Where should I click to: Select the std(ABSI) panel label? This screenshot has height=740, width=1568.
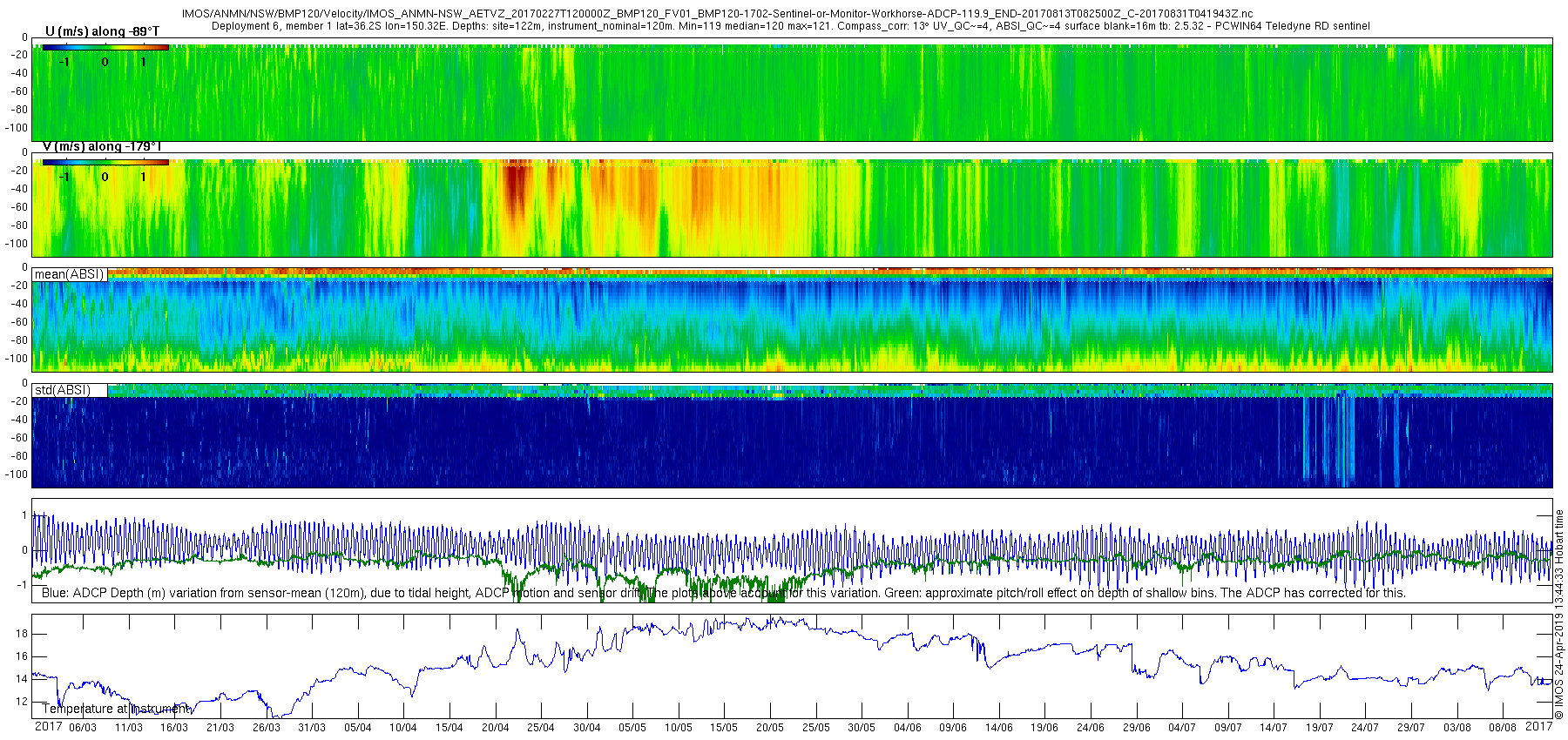click(62, 390)
